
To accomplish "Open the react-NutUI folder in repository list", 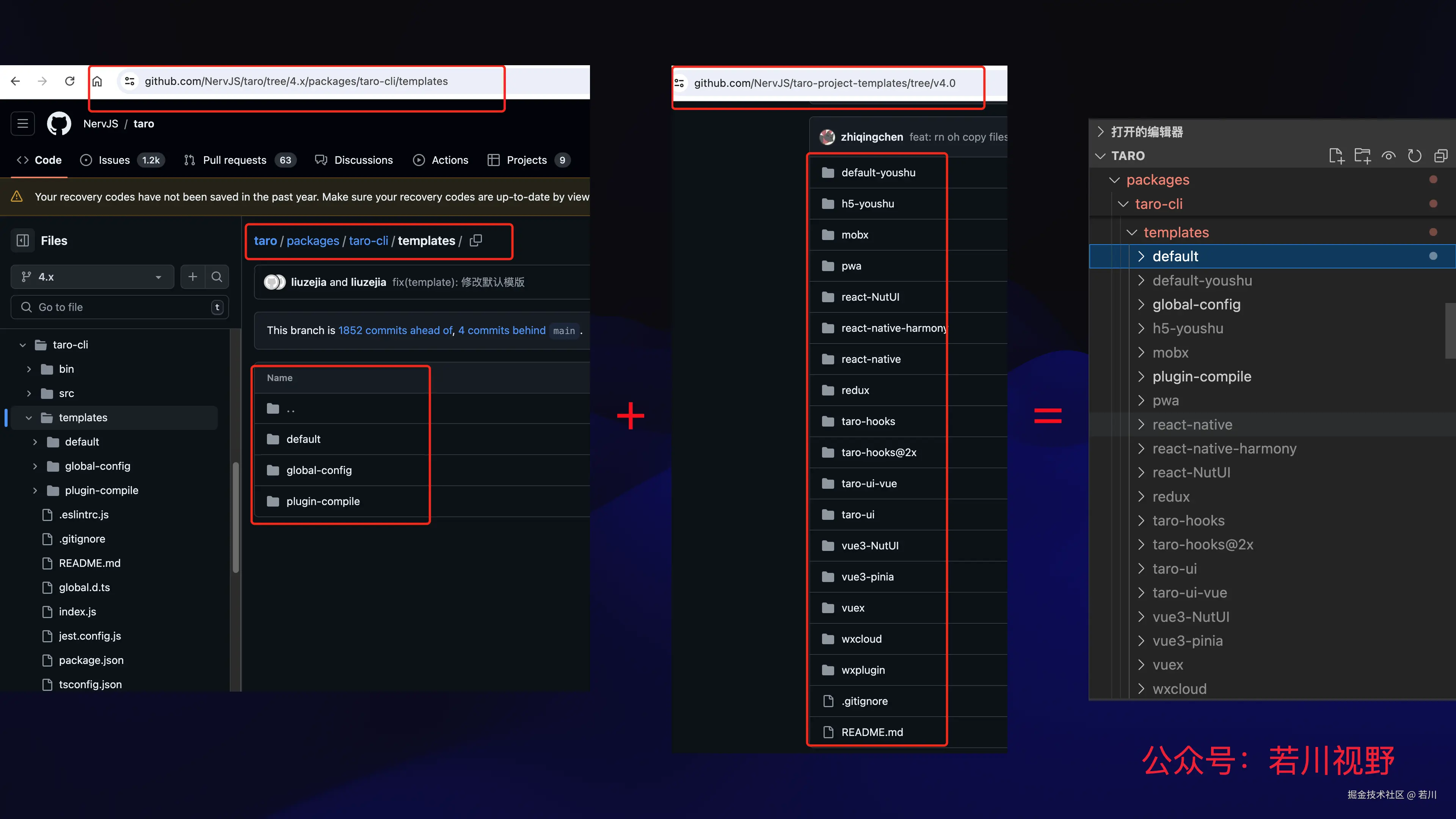I will coord(870,297).
